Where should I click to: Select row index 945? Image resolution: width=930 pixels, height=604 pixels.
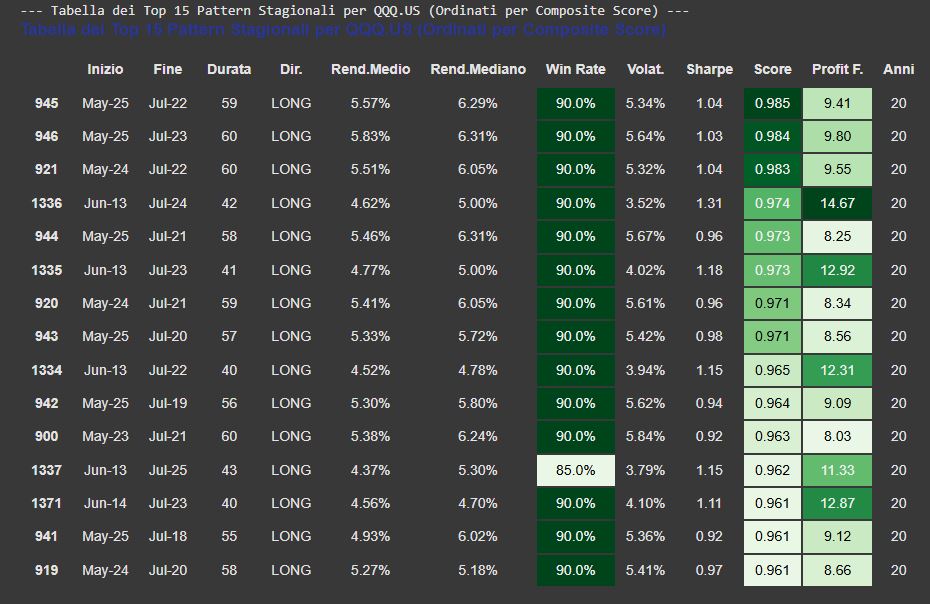tap(46, 103)
